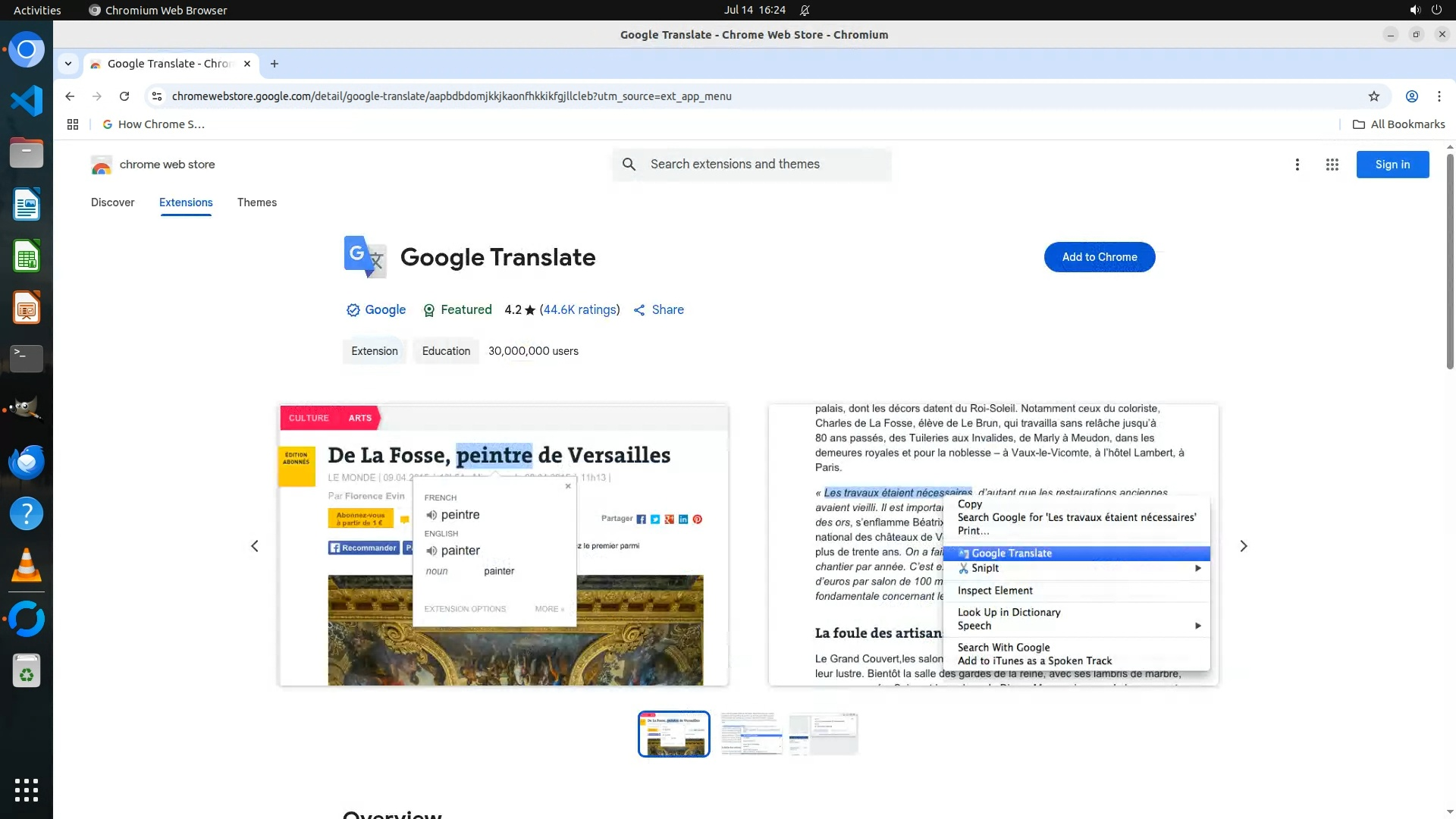Open Google apps grid icon
The width and height of the screenshot is (1456, 819).
[x=1332, y=165]
